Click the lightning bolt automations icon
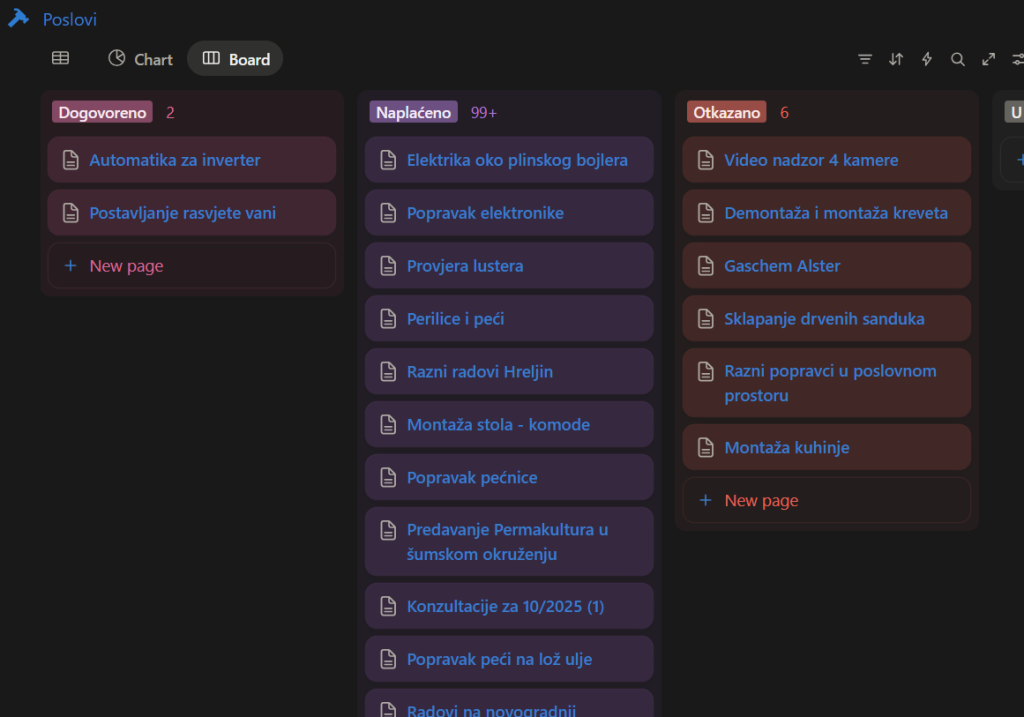 pos(927,59)
